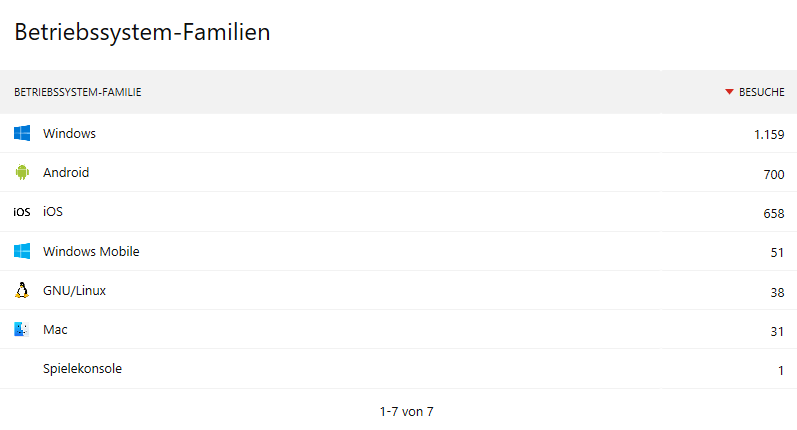Image resolution: width=797 pixels, height=430 pixels.
Task: Click the Windows Mobile logo icon
Action: [22, 251]
